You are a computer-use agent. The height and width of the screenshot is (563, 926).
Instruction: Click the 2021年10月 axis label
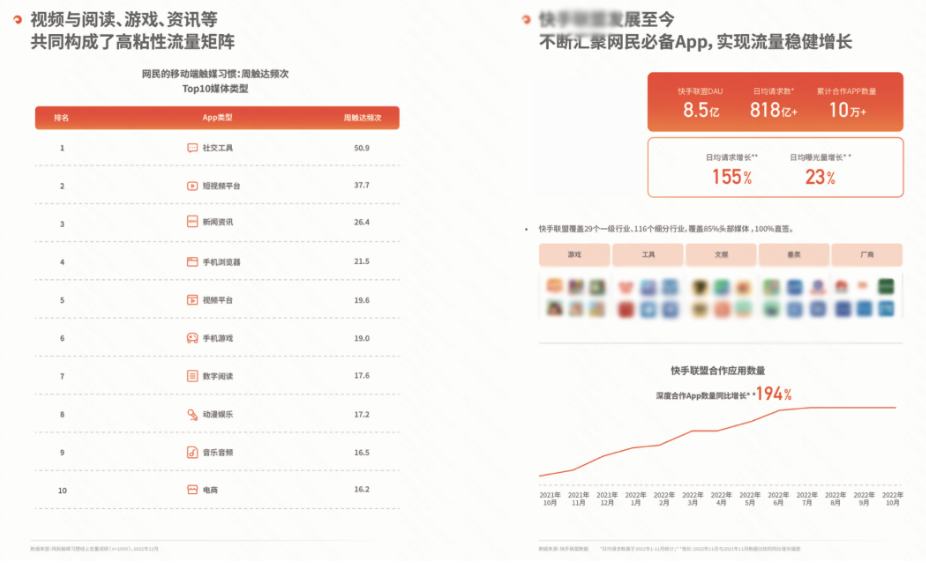click(x=550, y=499)
